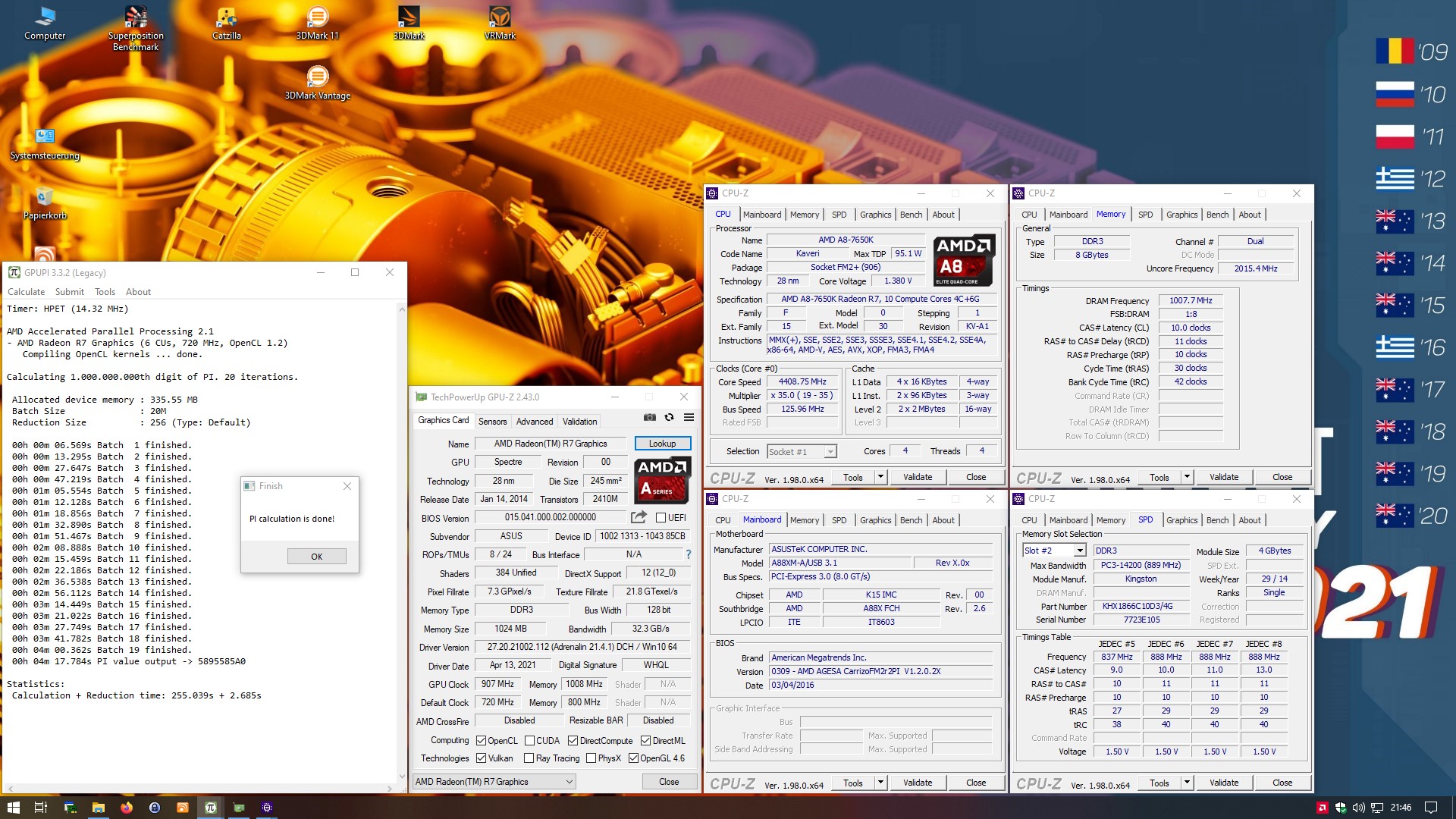Toggle the OpenGL 4.6 checkbox
Viewport: 1456px width, 819px height.
[633, 758]
